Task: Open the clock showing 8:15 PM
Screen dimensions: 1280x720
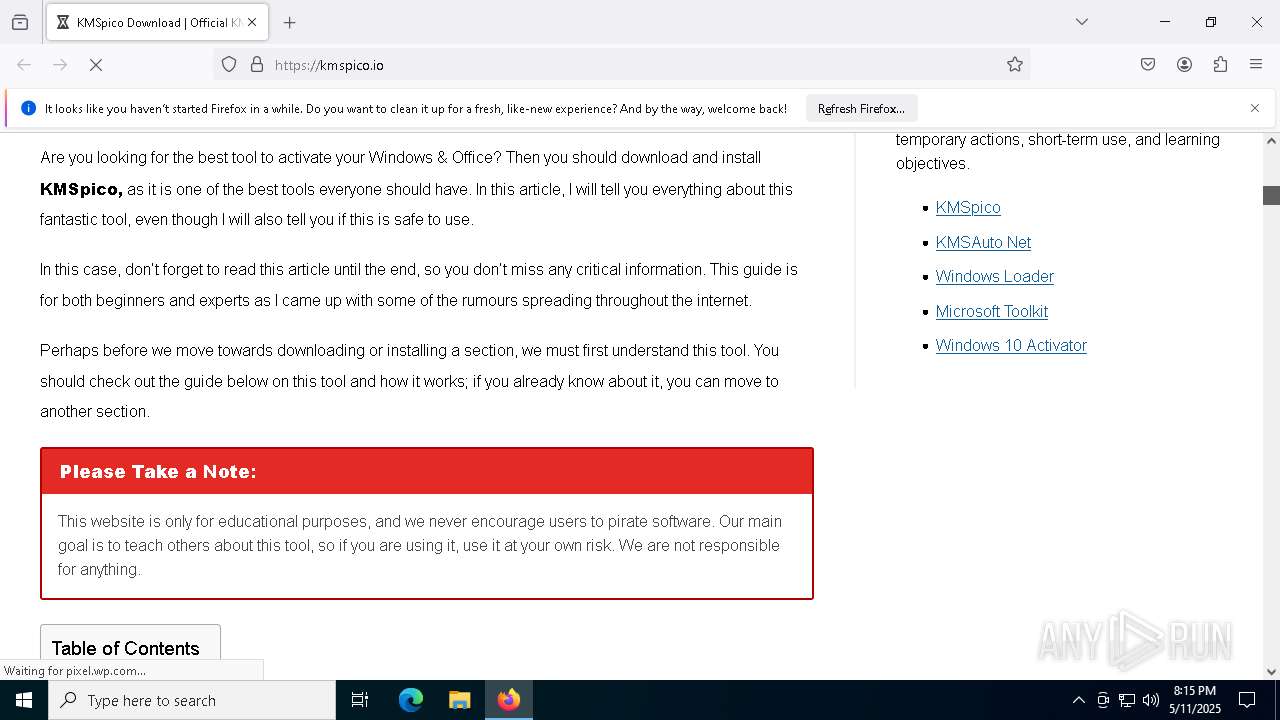Action: [1195, 700]
